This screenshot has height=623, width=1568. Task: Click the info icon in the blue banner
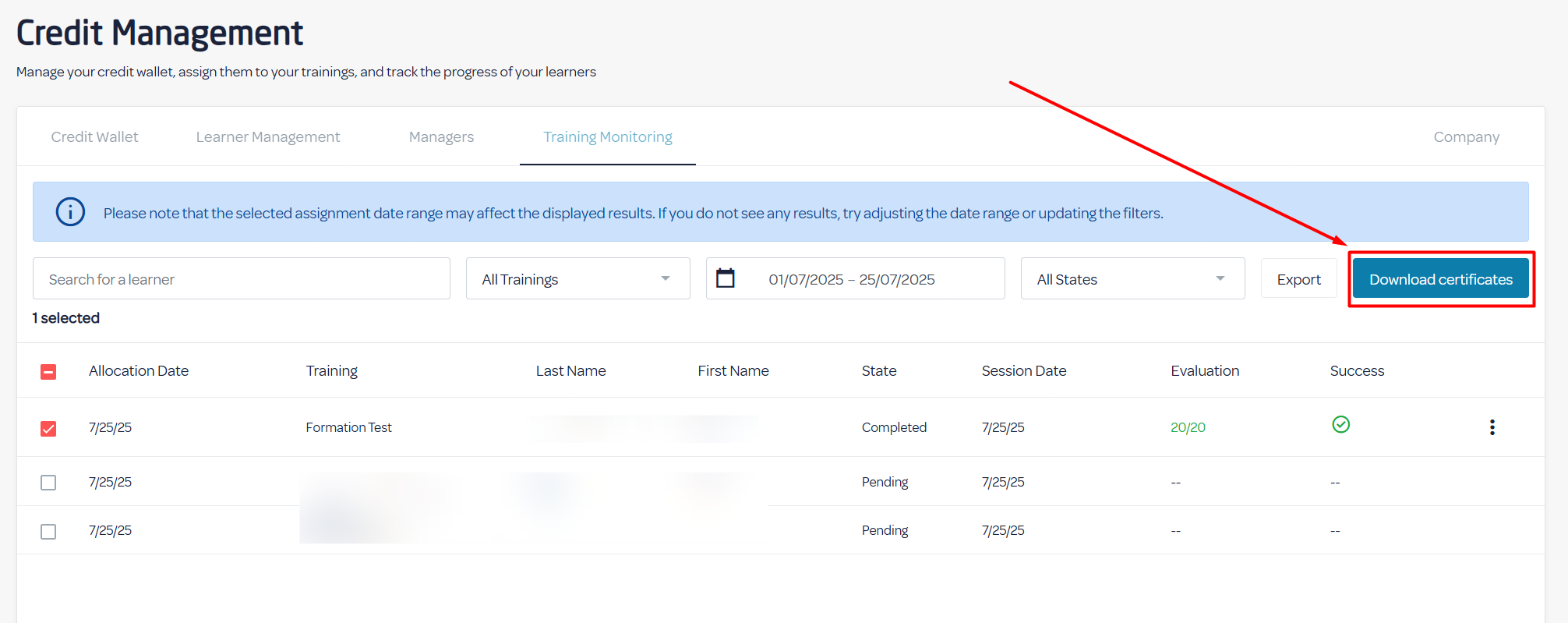pyautogui.click(x=70, y=212)
